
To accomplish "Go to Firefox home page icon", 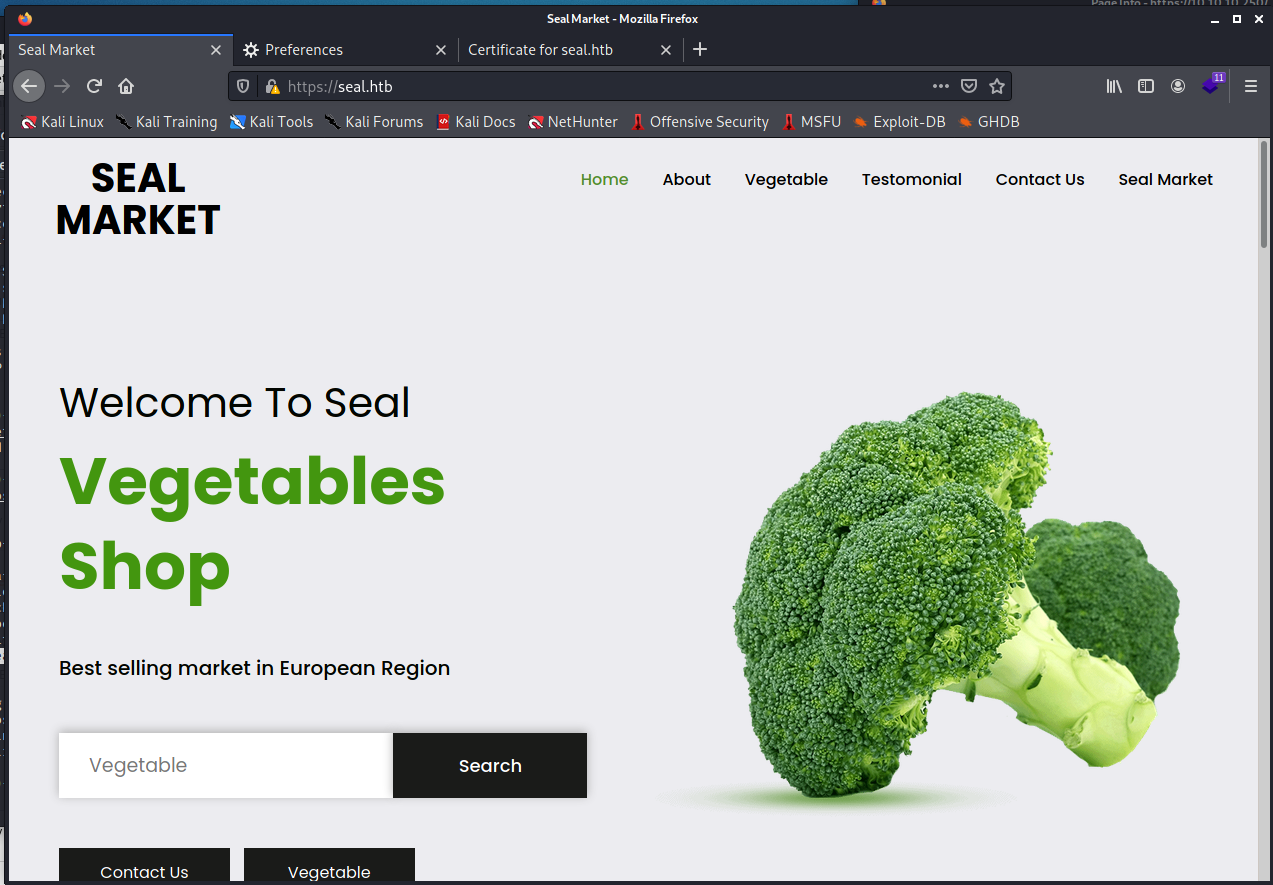I will point(126,86).
